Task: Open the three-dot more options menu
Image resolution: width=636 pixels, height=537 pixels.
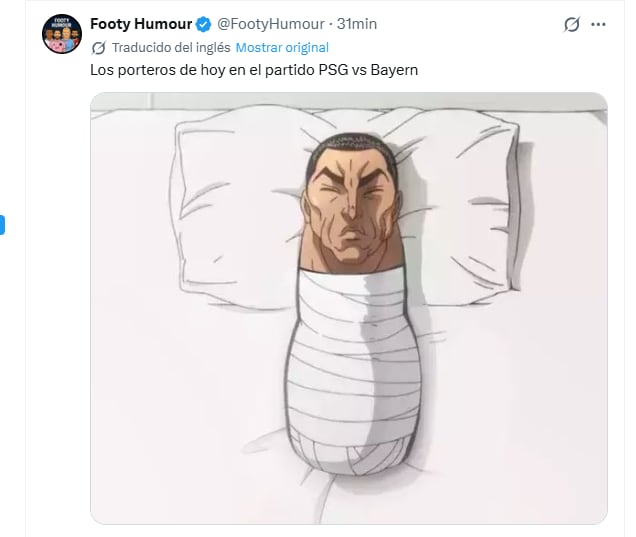Action: point(599,24)
